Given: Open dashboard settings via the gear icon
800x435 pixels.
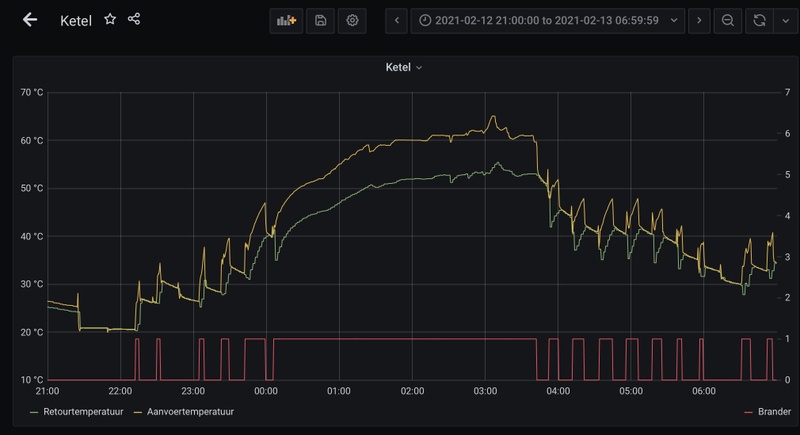Looking at the screenshot, I should click(352, 20).
